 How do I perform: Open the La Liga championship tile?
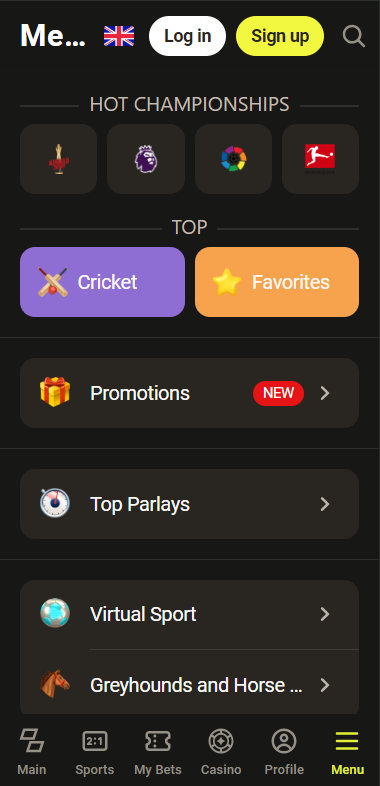tap(234, 159)
